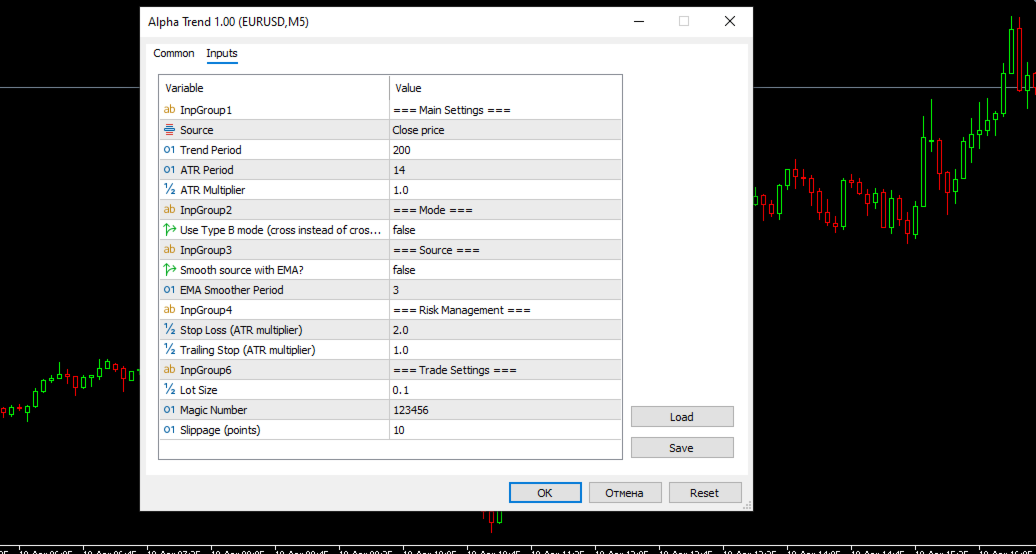Click the integer icon beside Trend Period
The width and height of the screenshot is (1036, 554).
(169, 150)
